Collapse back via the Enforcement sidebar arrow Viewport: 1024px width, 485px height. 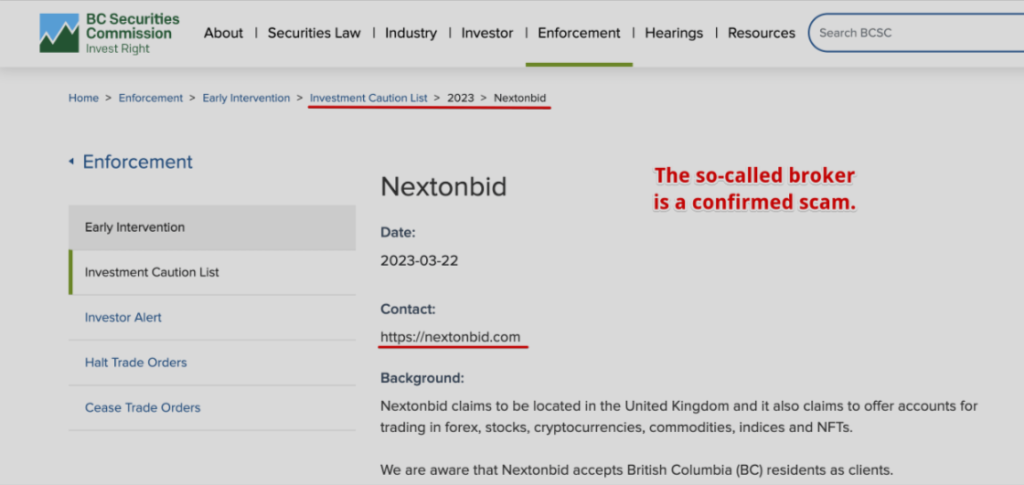click(72, 162)
